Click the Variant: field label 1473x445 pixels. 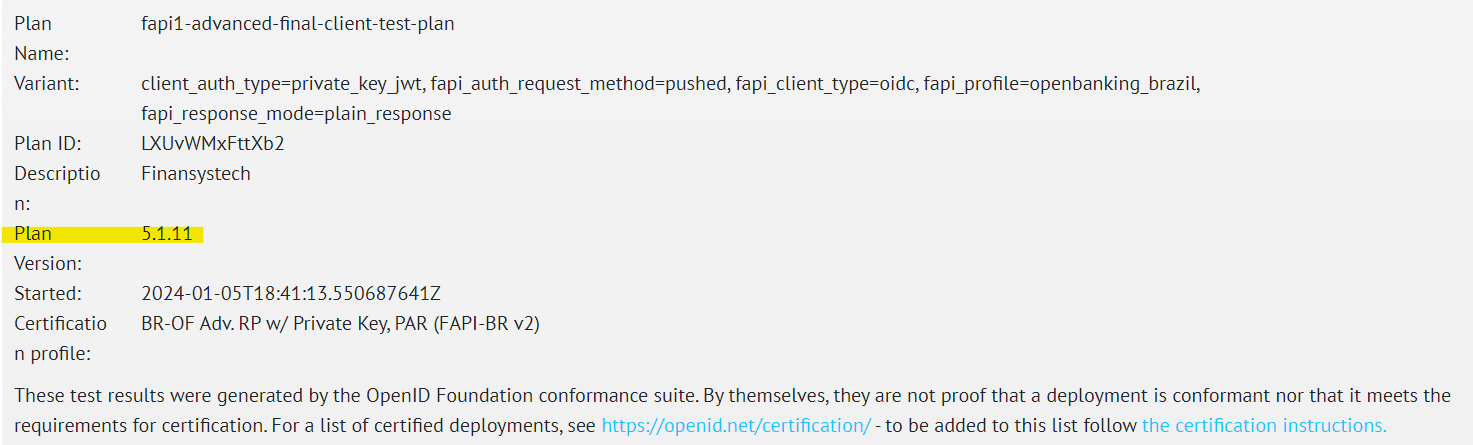pyautogui.click(x=47, y=84)
